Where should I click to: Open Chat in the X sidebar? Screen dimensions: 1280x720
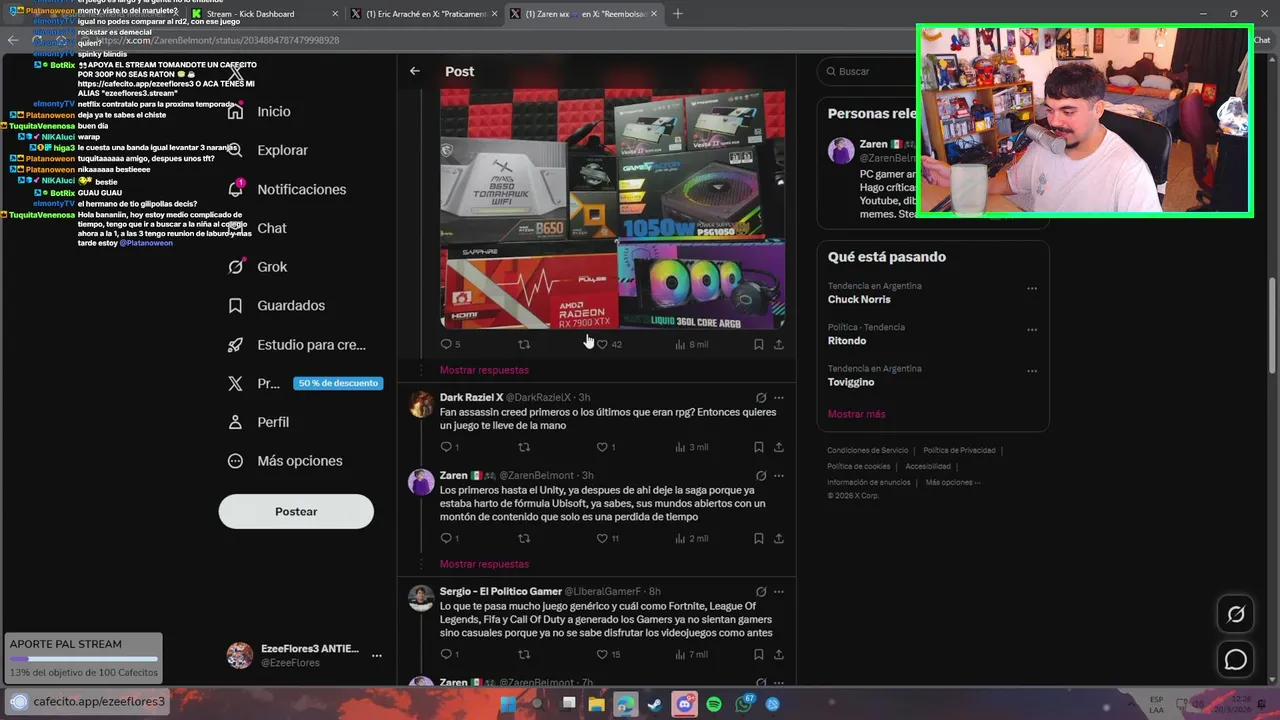(256, 228)
